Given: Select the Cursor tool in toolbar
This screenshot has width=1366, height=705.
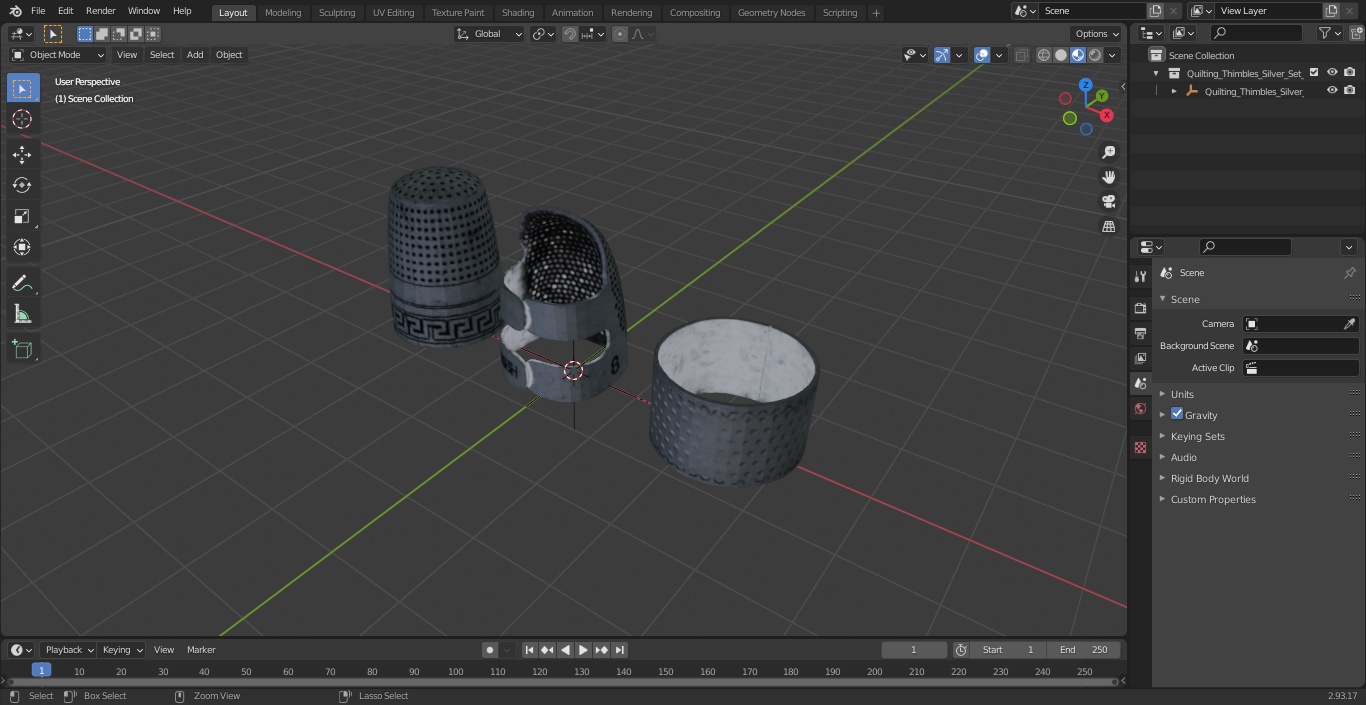Looking at the screenshot, I should pos(22,120).
